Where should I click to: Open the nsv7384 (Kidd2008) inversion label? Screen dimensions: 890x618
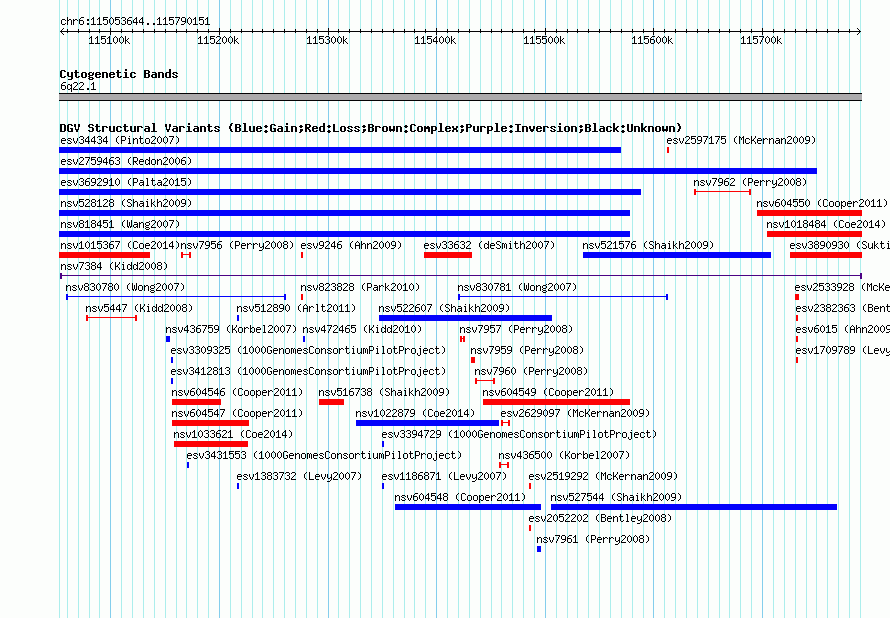click(114, 266)
